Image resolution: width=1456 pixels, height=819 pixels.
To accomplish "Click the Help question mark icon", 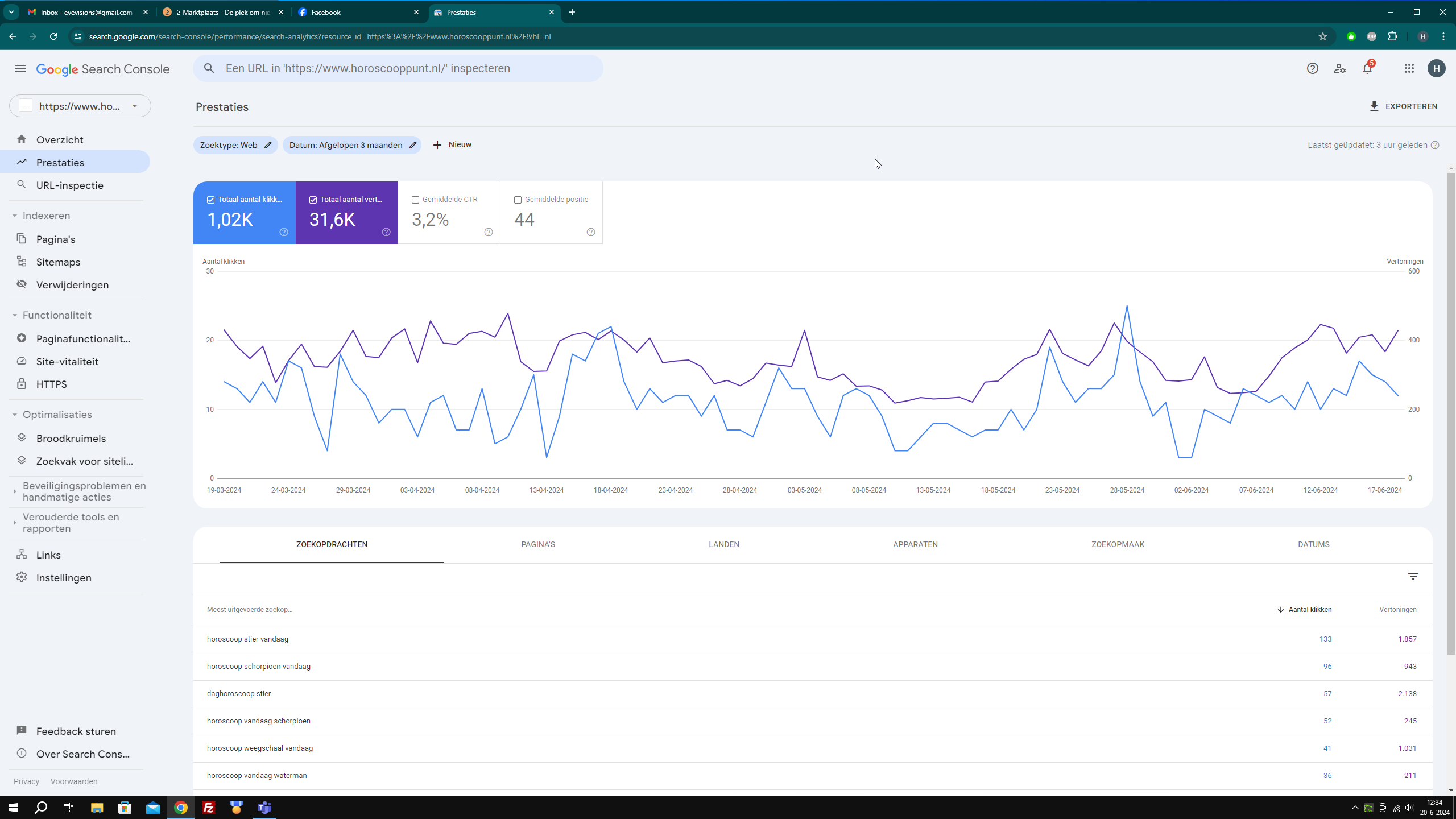I will coord(1312,68).
